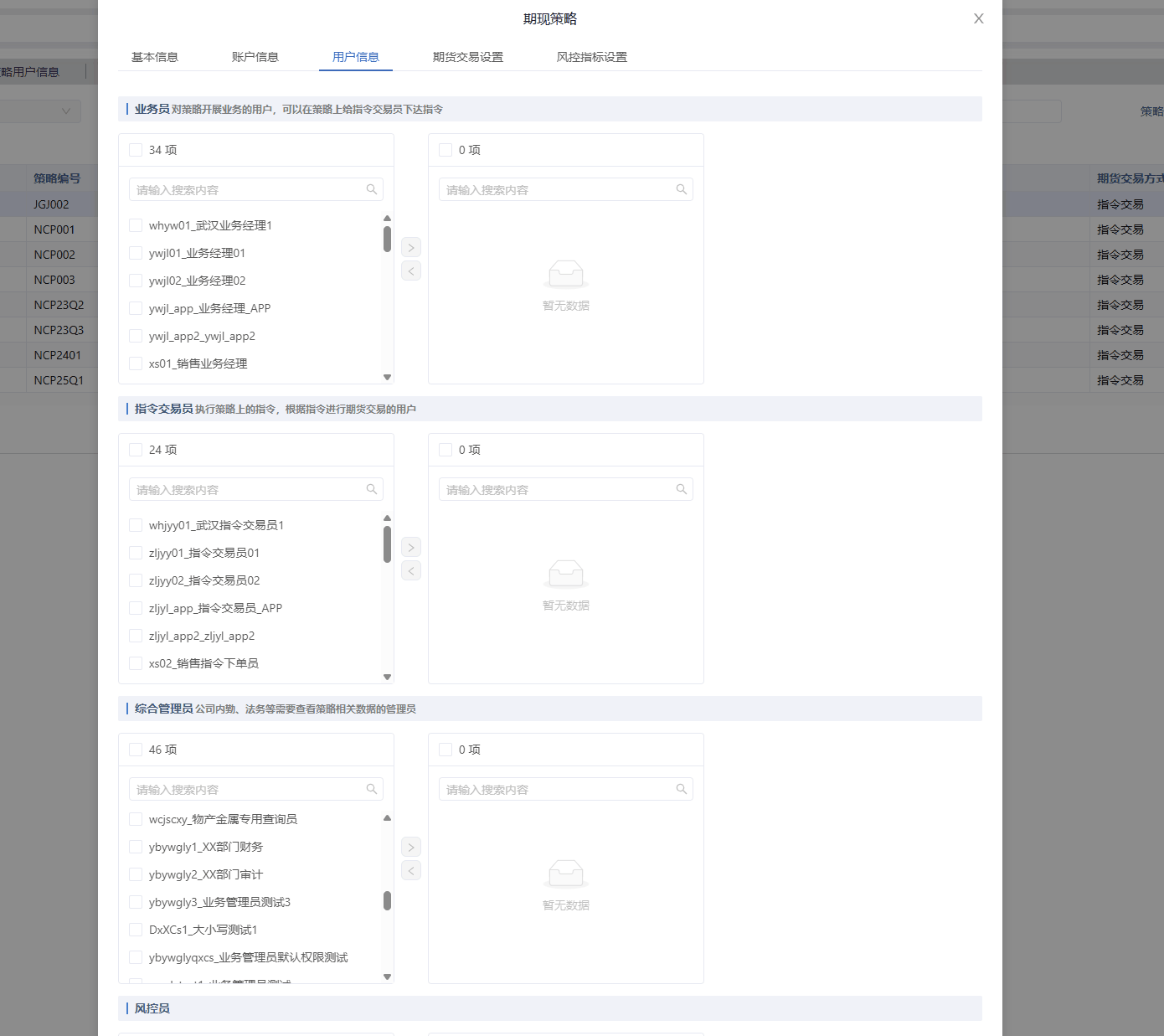This screenshot has width=1164, height=1036.
Task: Click the move-right arrow in 业务员 transfer
Action: coord(411,247)
